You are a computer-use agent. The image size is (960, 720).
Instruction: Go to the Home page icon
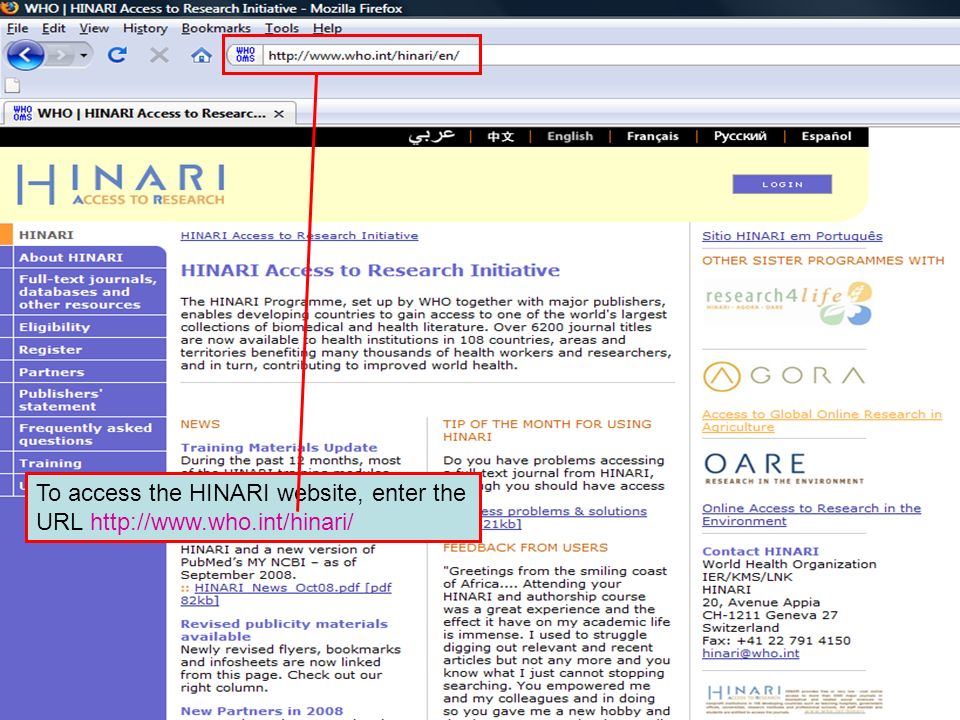(201, 56)
